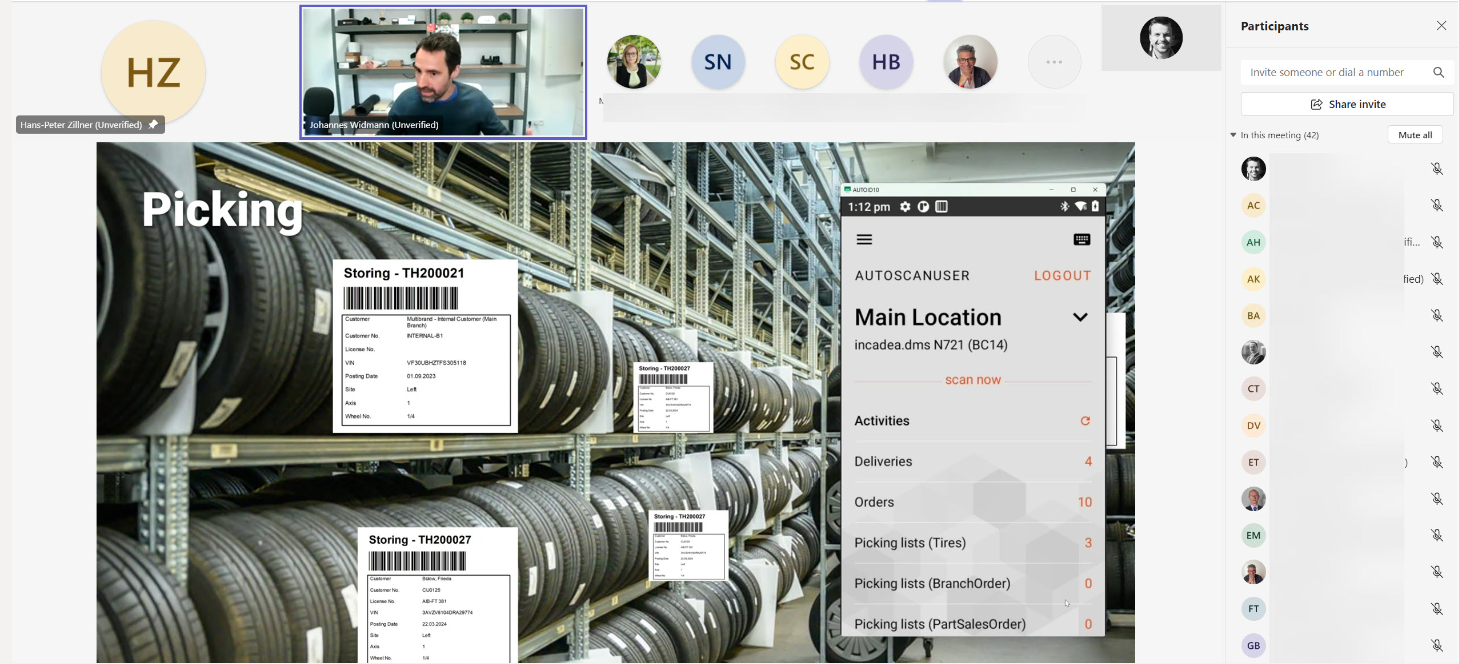Click the GB avatar in participants list
Screen dimensions: 1459x664
(1254, 645)
